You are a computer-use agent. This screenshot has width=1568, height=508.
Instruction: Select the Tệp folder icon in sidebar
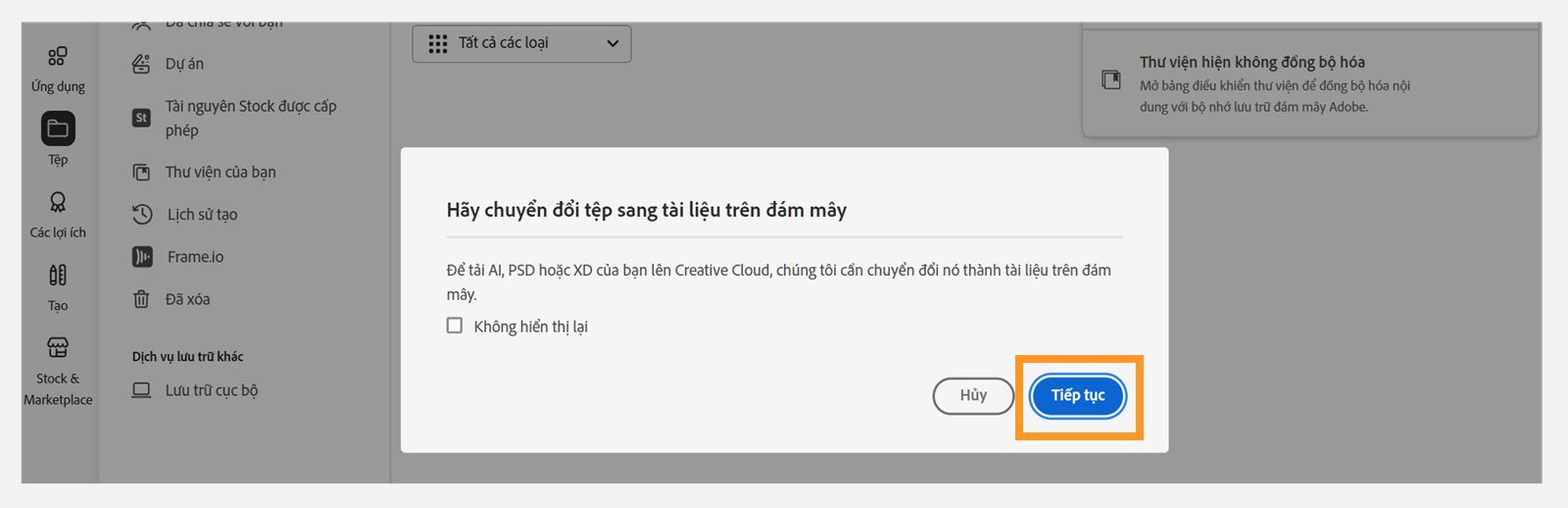(58, 128)
